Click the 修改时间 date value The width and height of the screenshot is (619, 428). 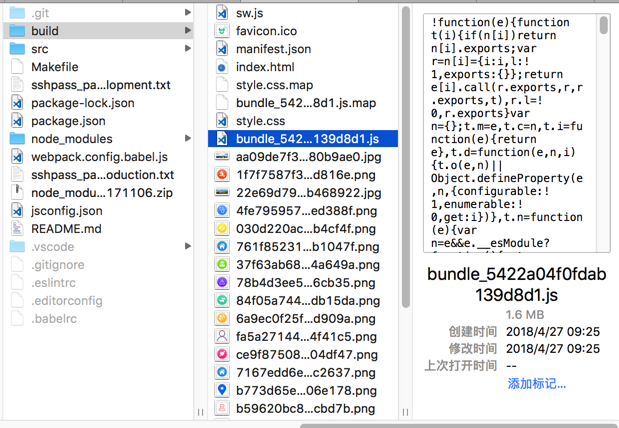(553, 348)
